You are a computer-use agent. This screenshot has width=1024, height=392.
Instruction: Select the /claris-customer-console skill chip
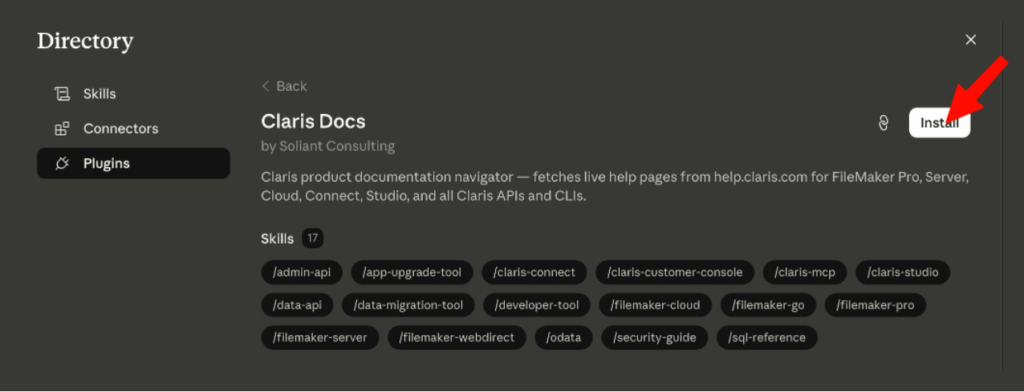(675, 272)
